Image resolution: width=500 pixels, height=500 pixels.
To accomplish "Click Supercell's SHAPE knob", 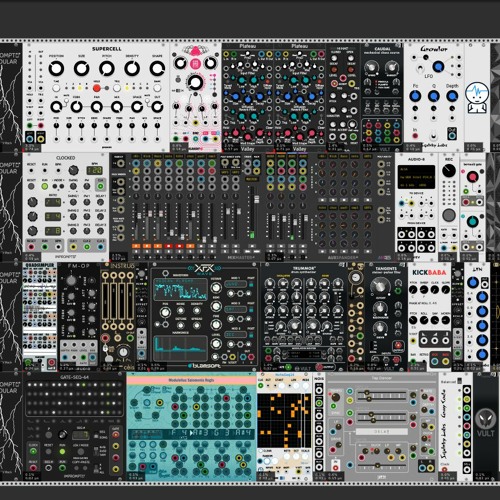I will (x=157, y=68).
